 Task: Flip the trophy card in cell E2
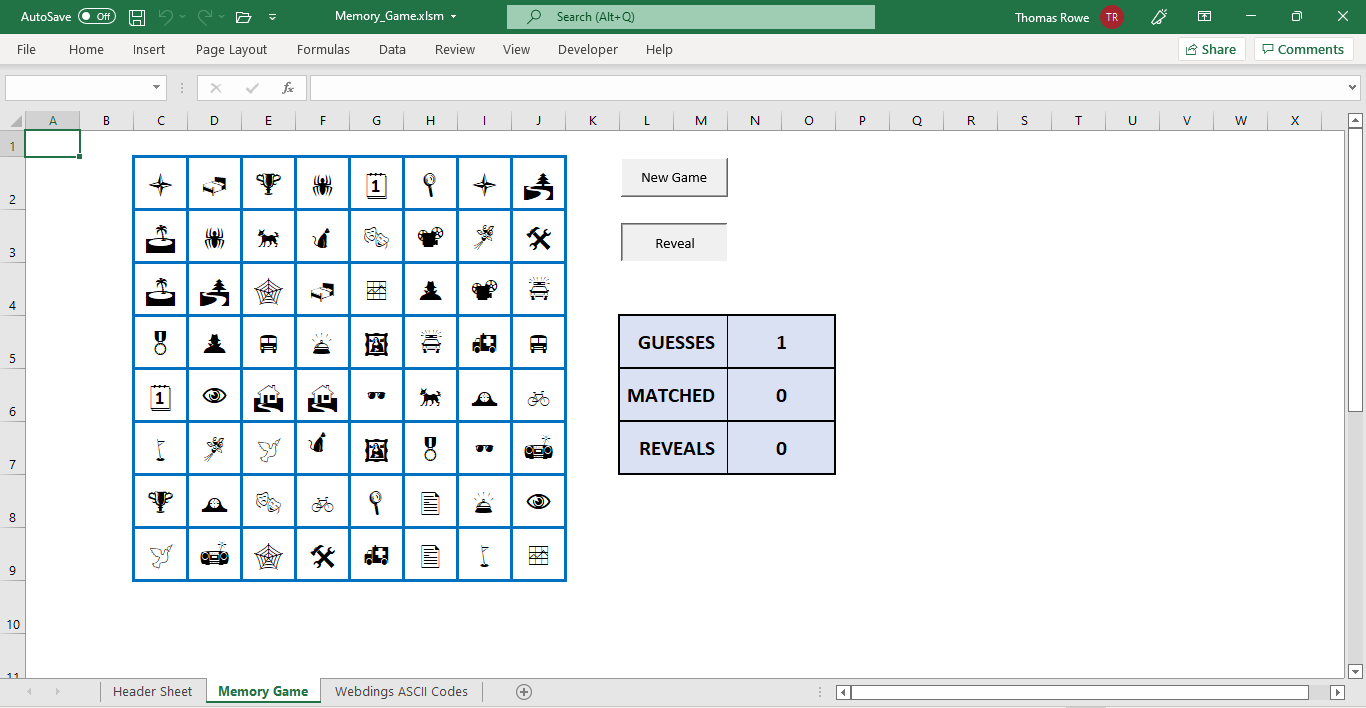click(269, 184)
